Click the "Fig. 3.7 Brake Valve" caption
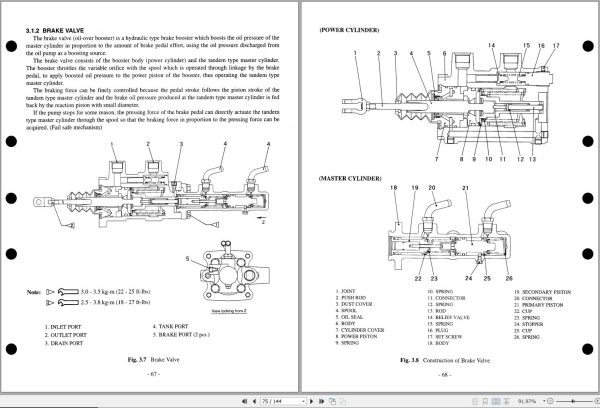Screen dimensions: 600x408 pos(153,360)
